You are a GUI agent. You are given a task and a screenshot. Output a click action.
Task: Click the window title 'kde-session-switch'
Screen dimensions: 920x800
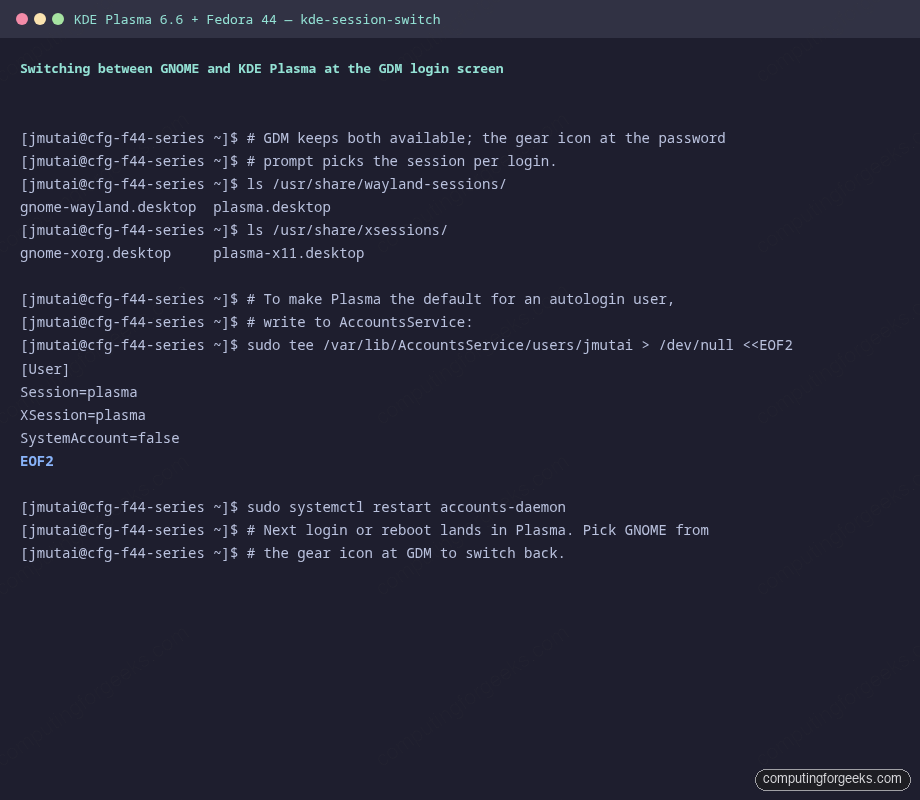(x=370, y=19)
